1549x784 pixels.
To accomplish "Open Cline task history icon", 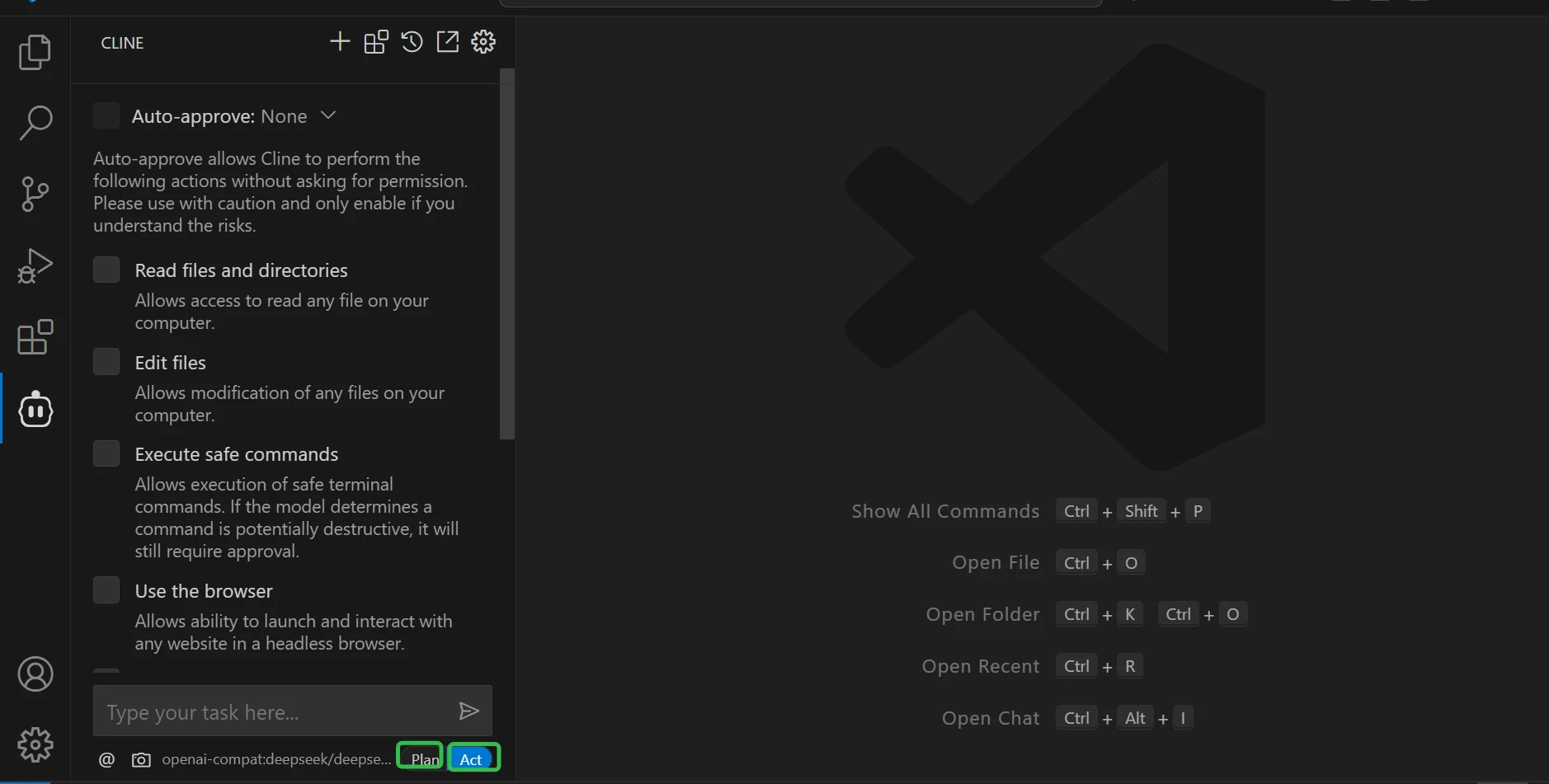I will 412,41.
